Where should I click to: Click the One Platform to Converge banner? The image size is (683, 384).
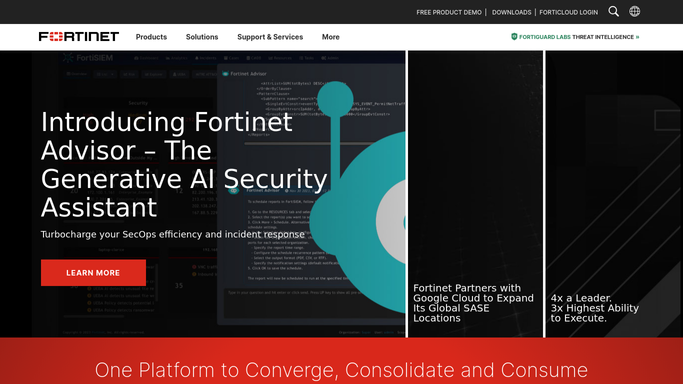pos(341,370)
